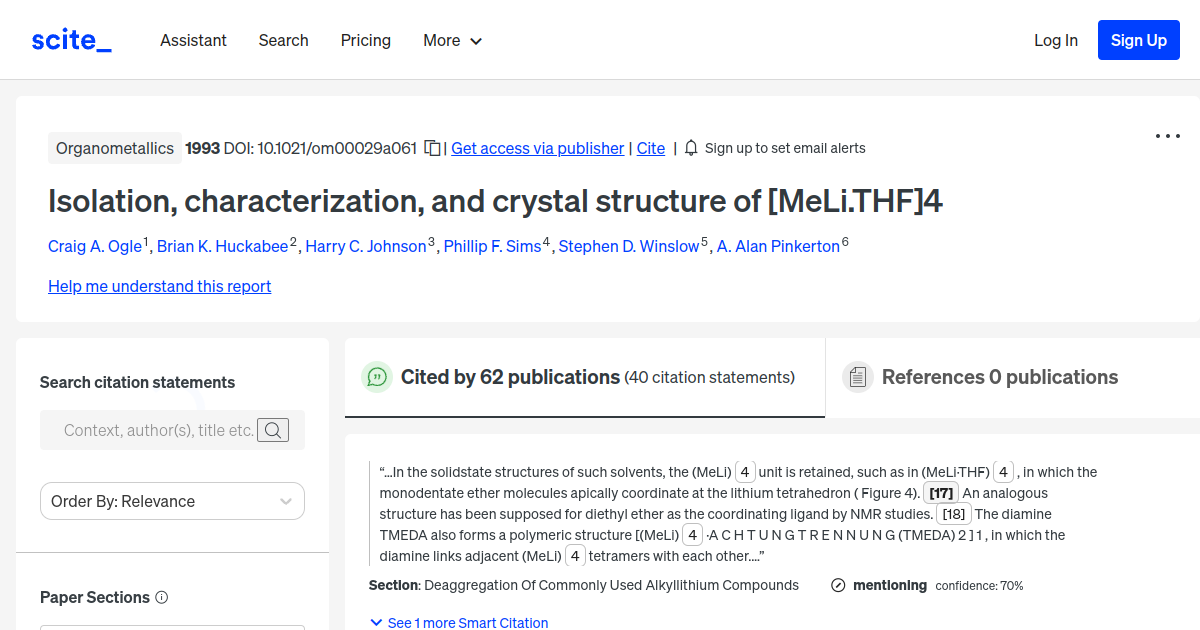Image resolution: width=1200 pixels, height=630 pixels.
Task: Click the mentioning classification checkmark icon
Action: click(837, 585)
